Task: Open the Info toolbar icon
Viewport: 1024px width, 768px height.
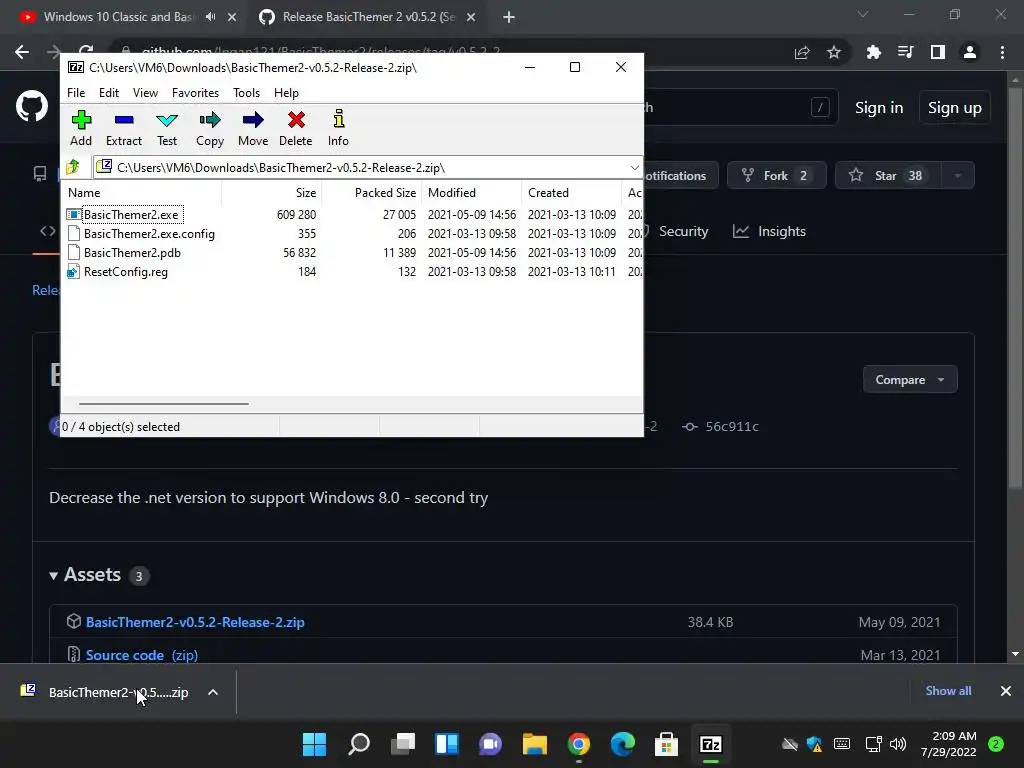Action: 338,128
